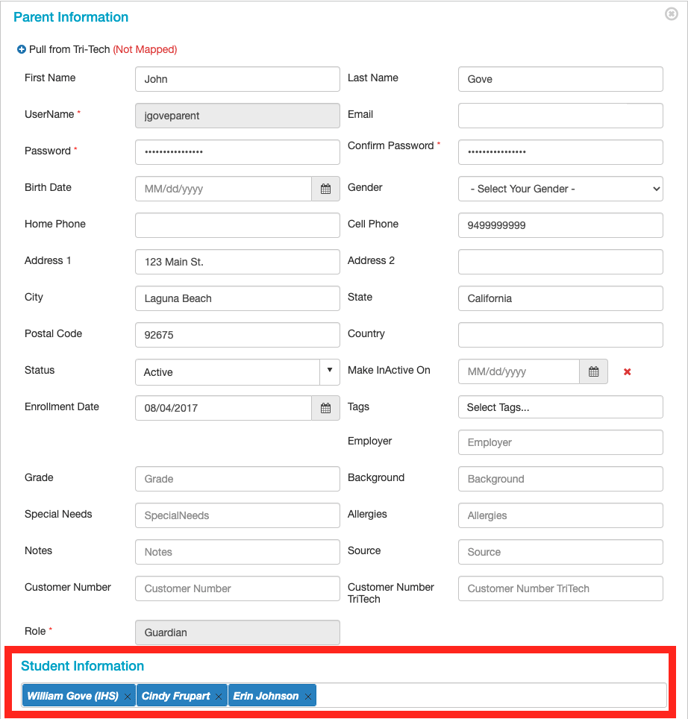
Task: Click the First Name field containing John
Action: coord(237,79)
